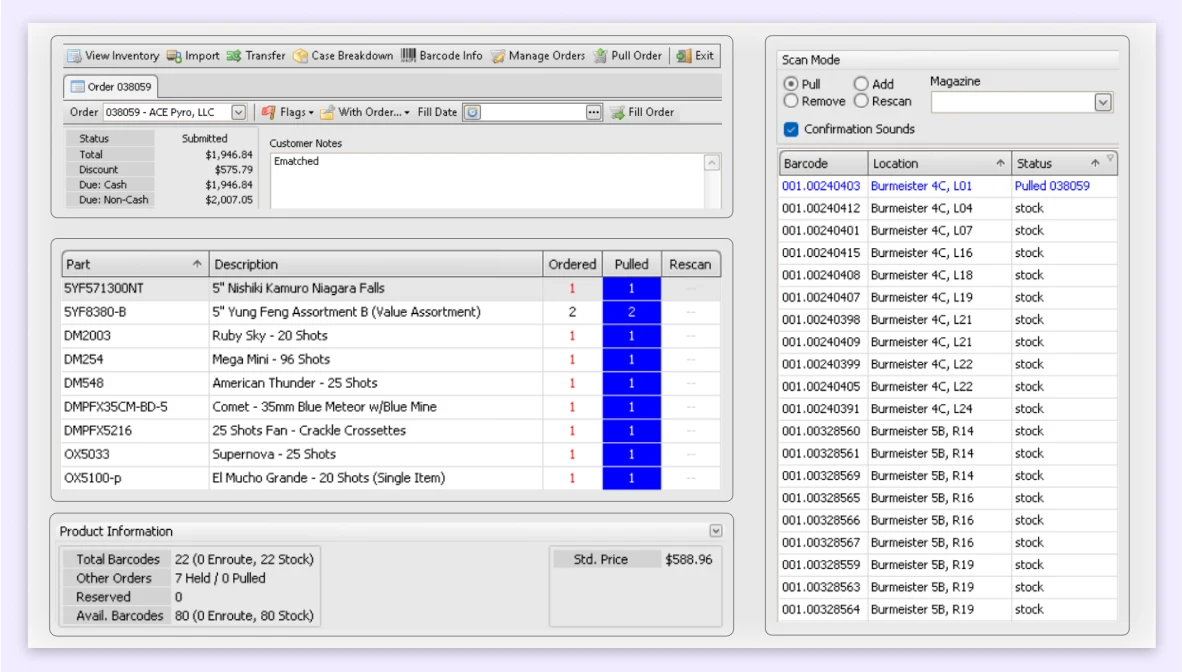Open Case Breakdown tool

pyautogui.click(x=300, y=56)
